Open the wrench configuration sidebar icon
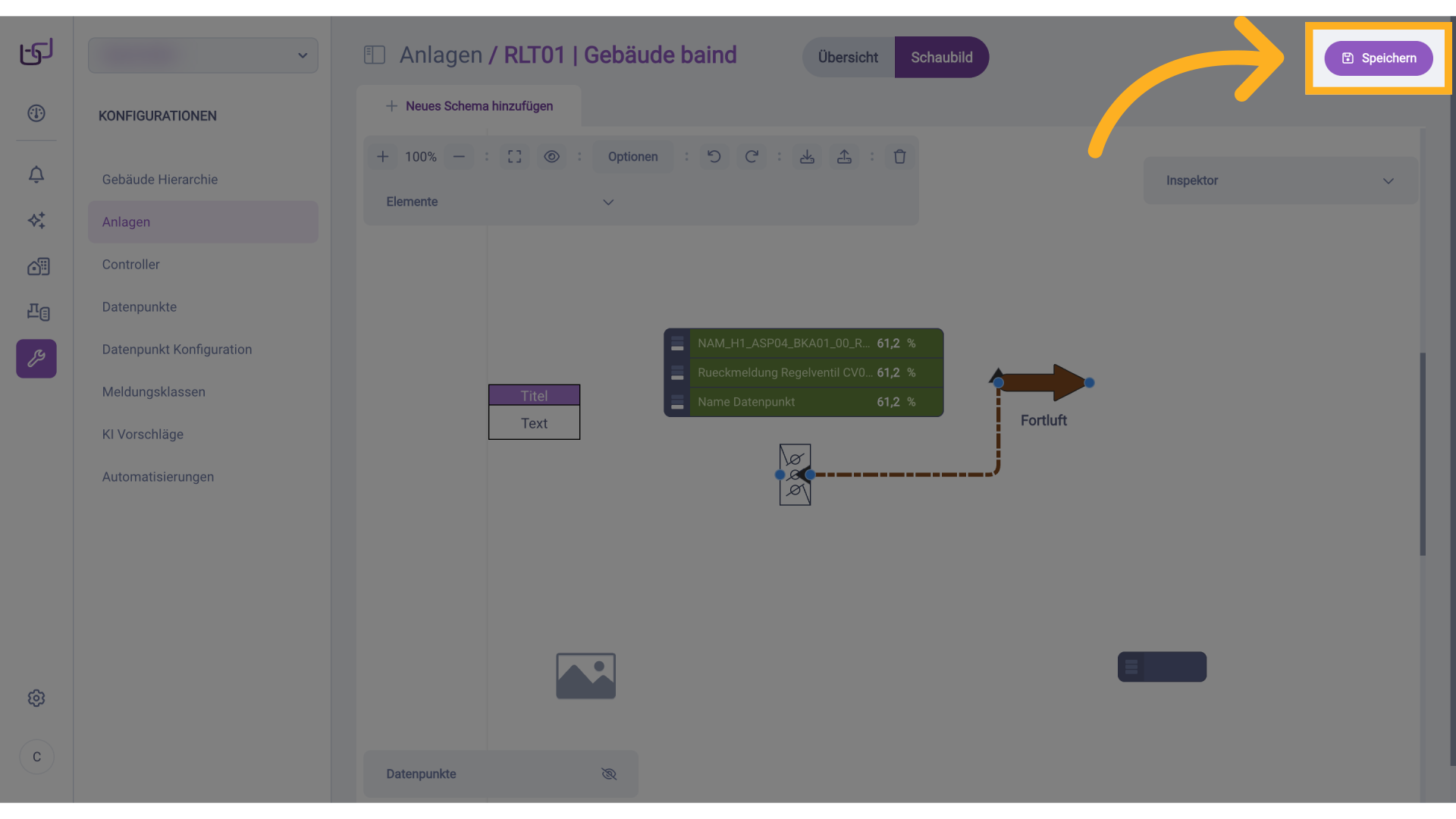The image size is (1456, 819). pos(36,358)
